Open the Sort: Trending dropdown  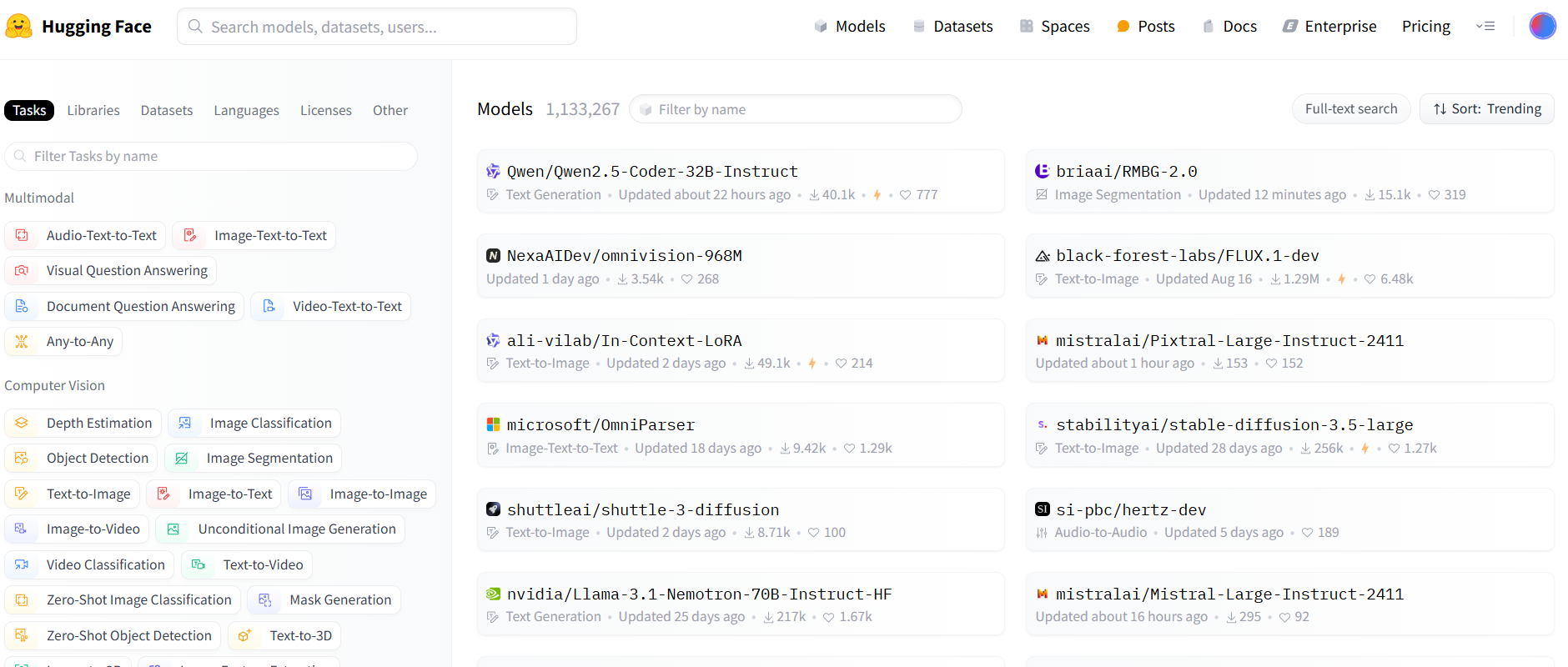click(1487, 109)
